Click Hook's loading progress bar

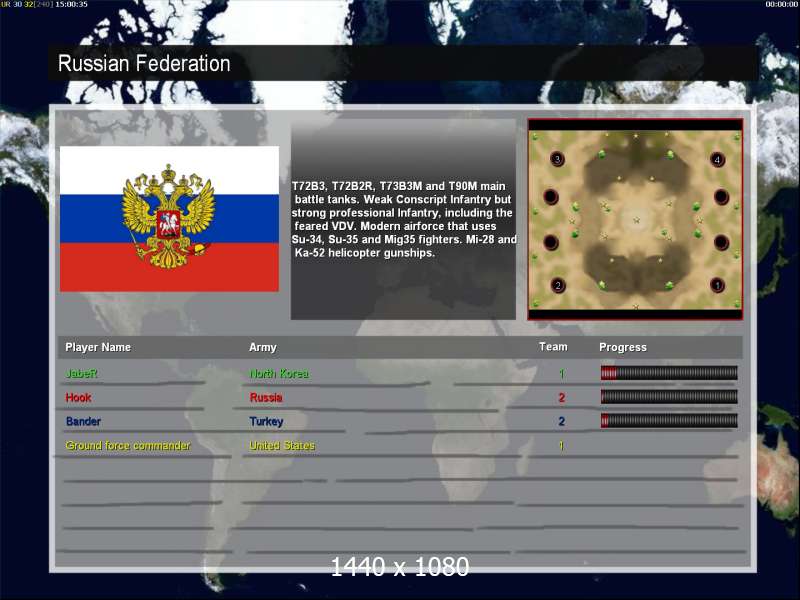tap(669, 397)
